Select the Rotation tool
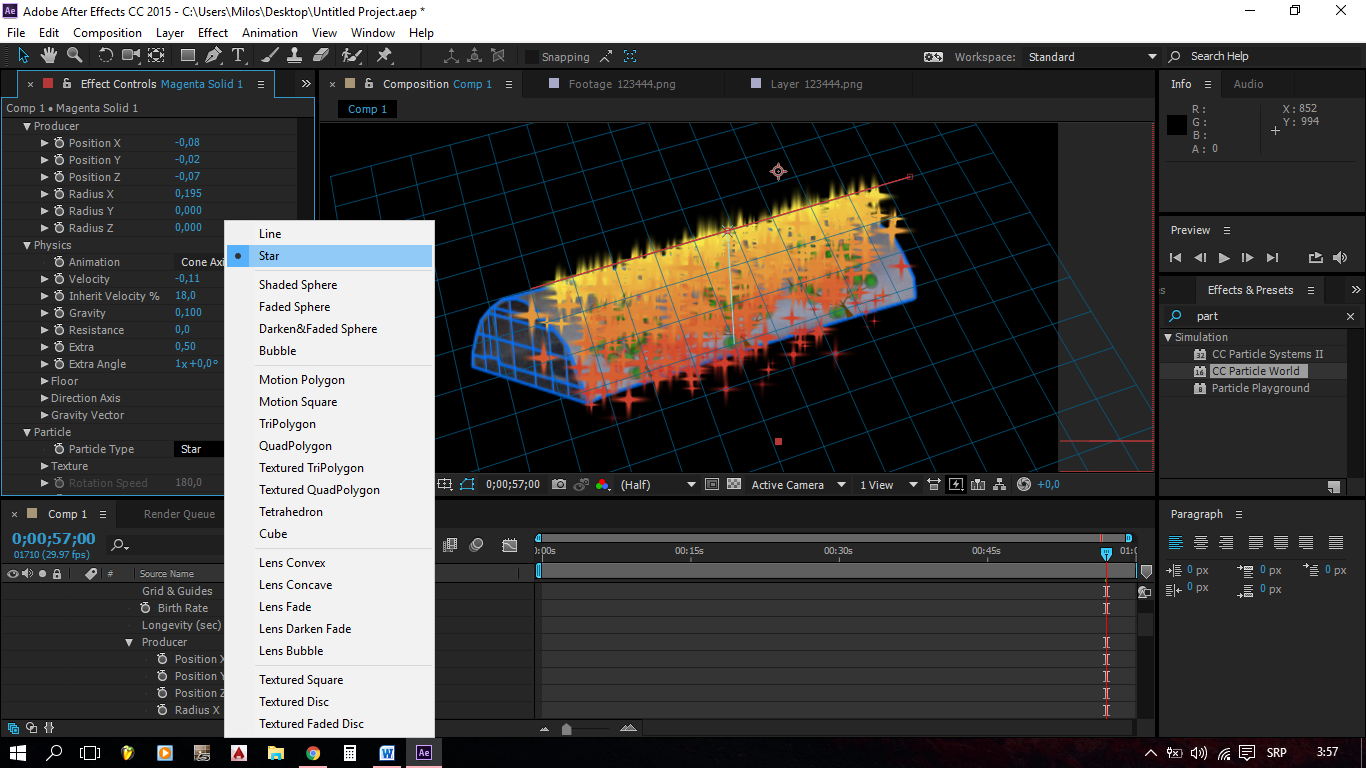Viewport: 1366px width, 768px height. (105, 55)
